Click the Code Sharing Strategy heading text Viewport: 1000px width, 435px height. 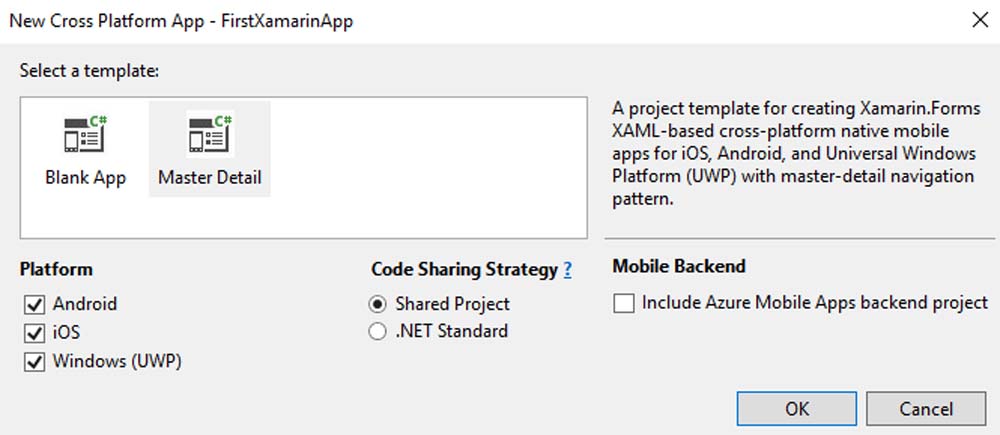(x=464, y=269)
